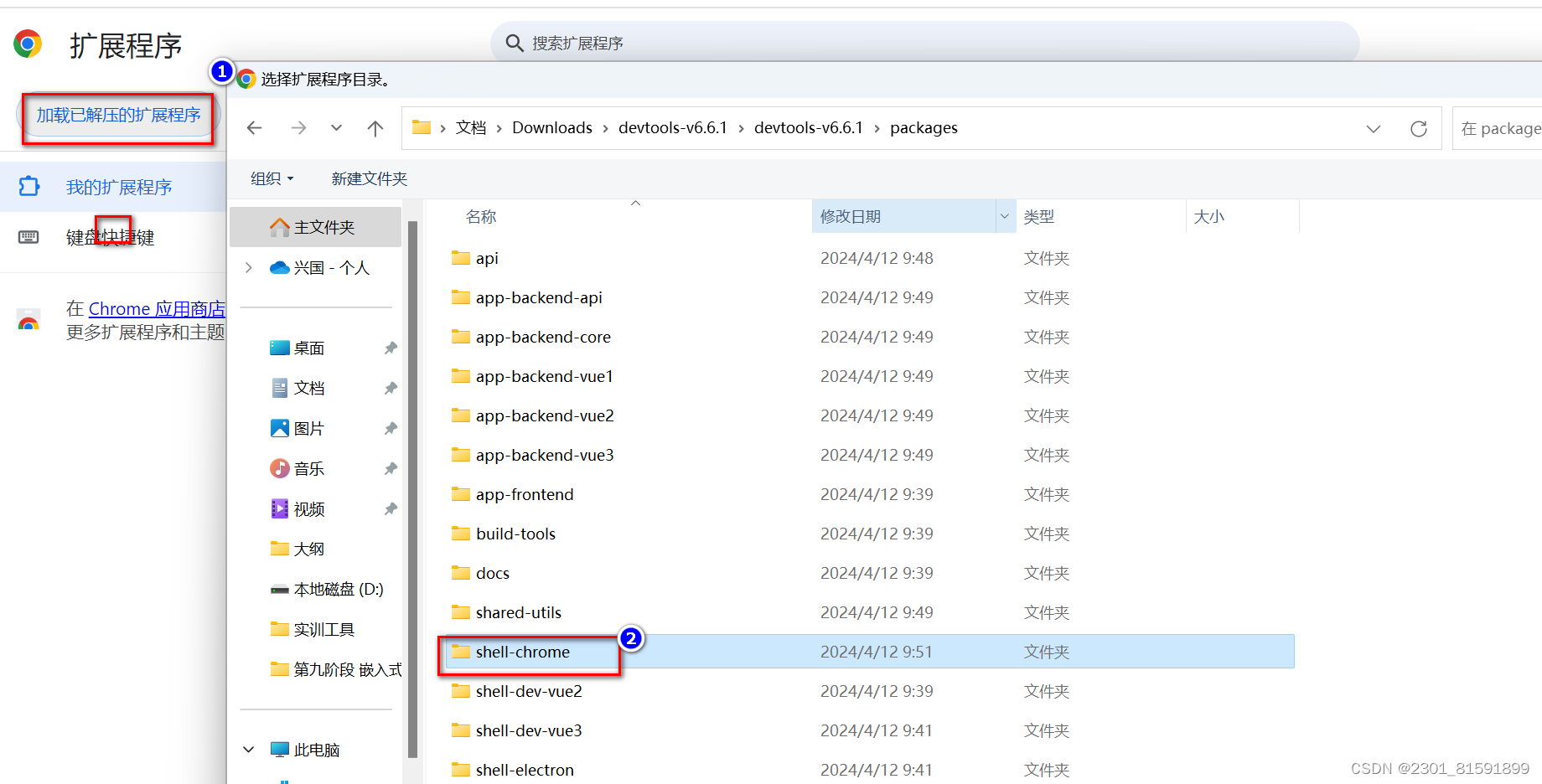Click the magnifier icon in the extension search bar
Viewport: 1542px width, 784px height.
[515, 43]
